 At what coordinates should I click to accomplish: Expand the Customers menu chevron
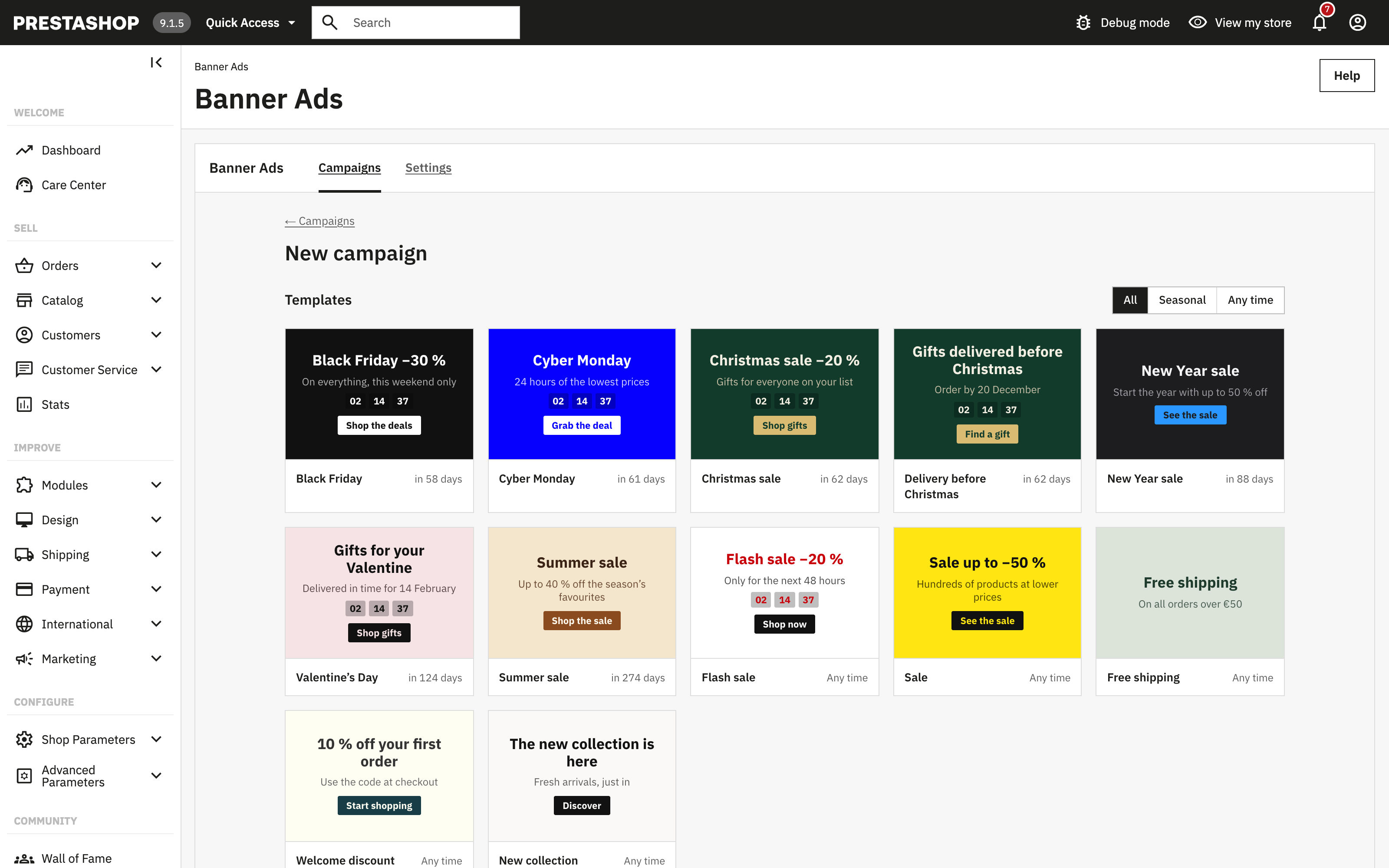156,335
